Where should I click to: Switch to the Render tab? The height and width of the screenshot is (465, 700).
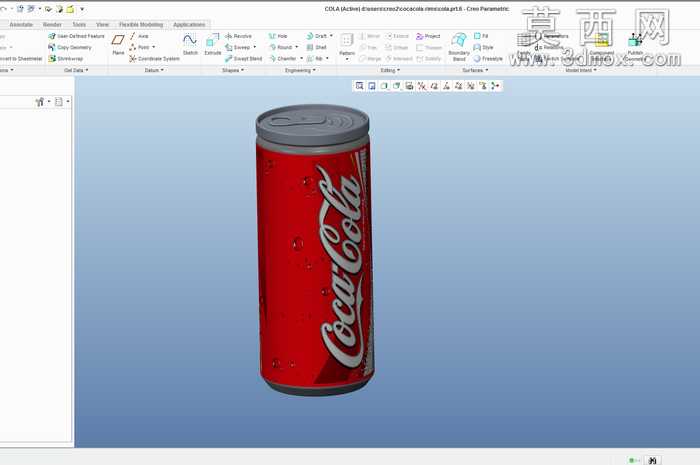[x=52, y=25]
